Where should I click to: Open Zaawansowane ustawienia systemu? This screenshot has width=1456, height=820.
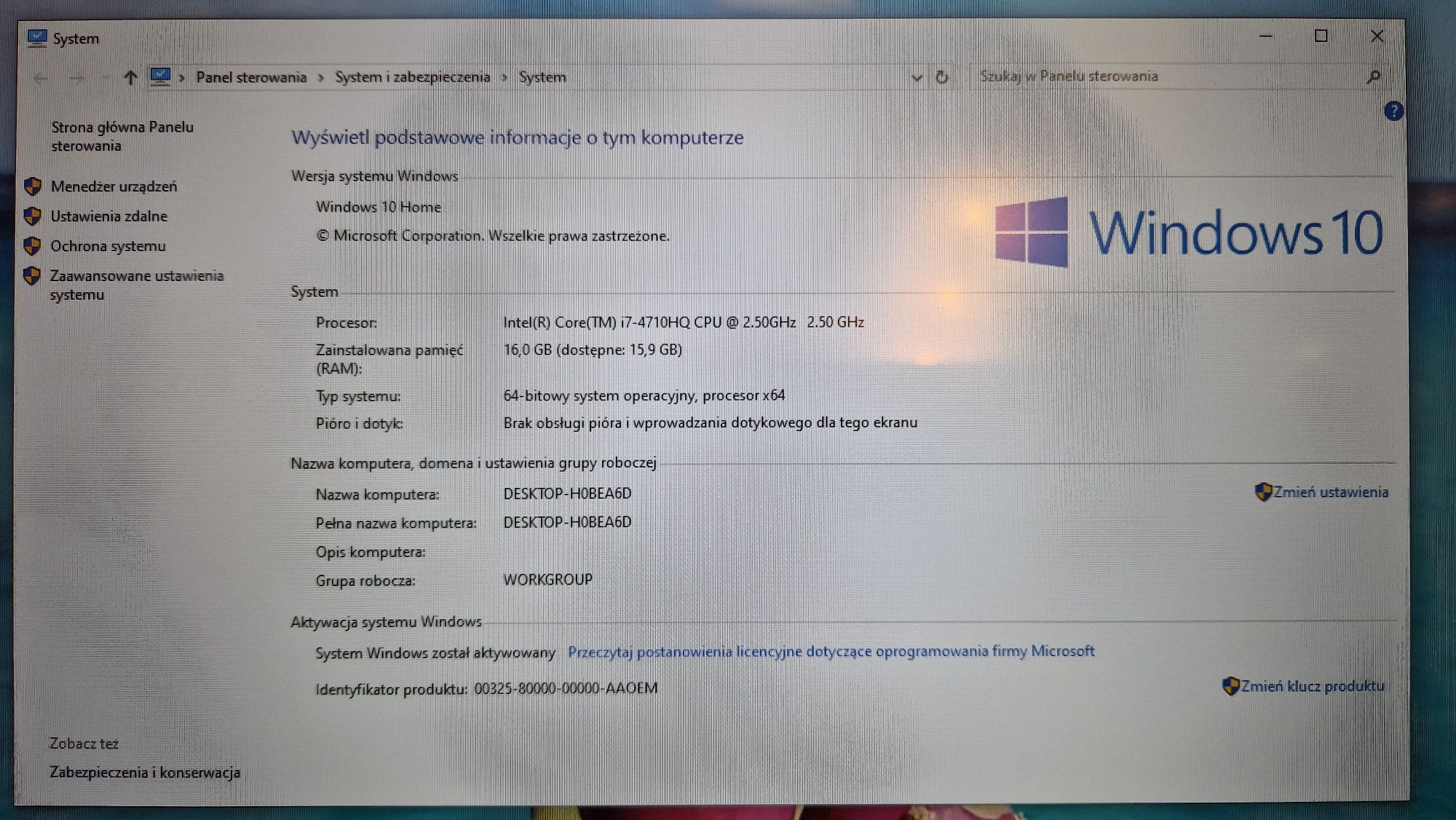(136, 285)
